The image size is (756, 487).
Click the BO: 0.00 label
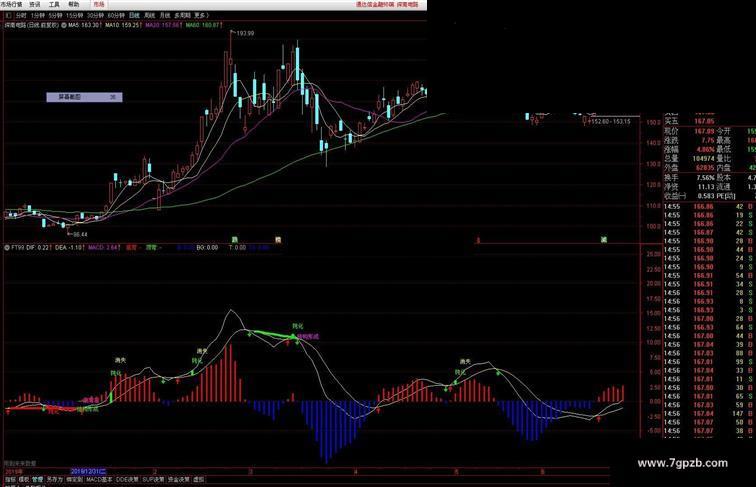coord(207,247)
